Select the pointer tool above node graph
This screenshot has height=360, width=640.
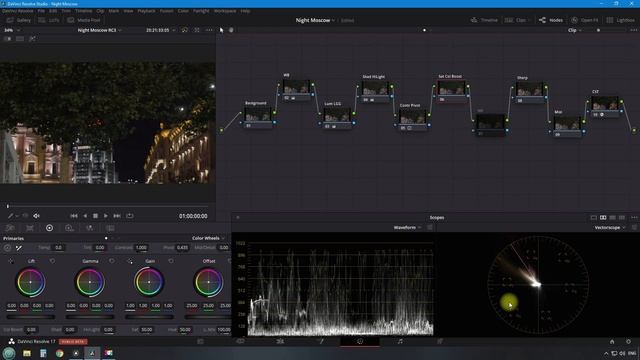[x=221, y=30]
